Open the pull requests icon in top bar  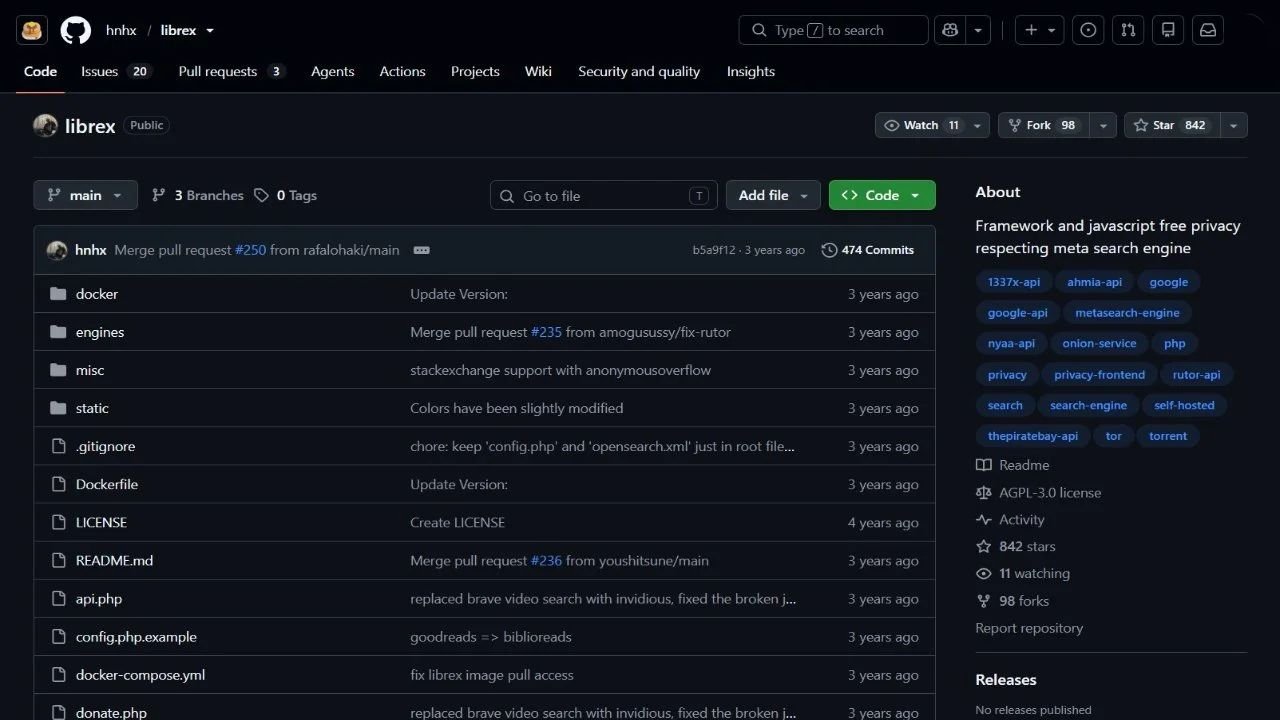point(1128,30)
